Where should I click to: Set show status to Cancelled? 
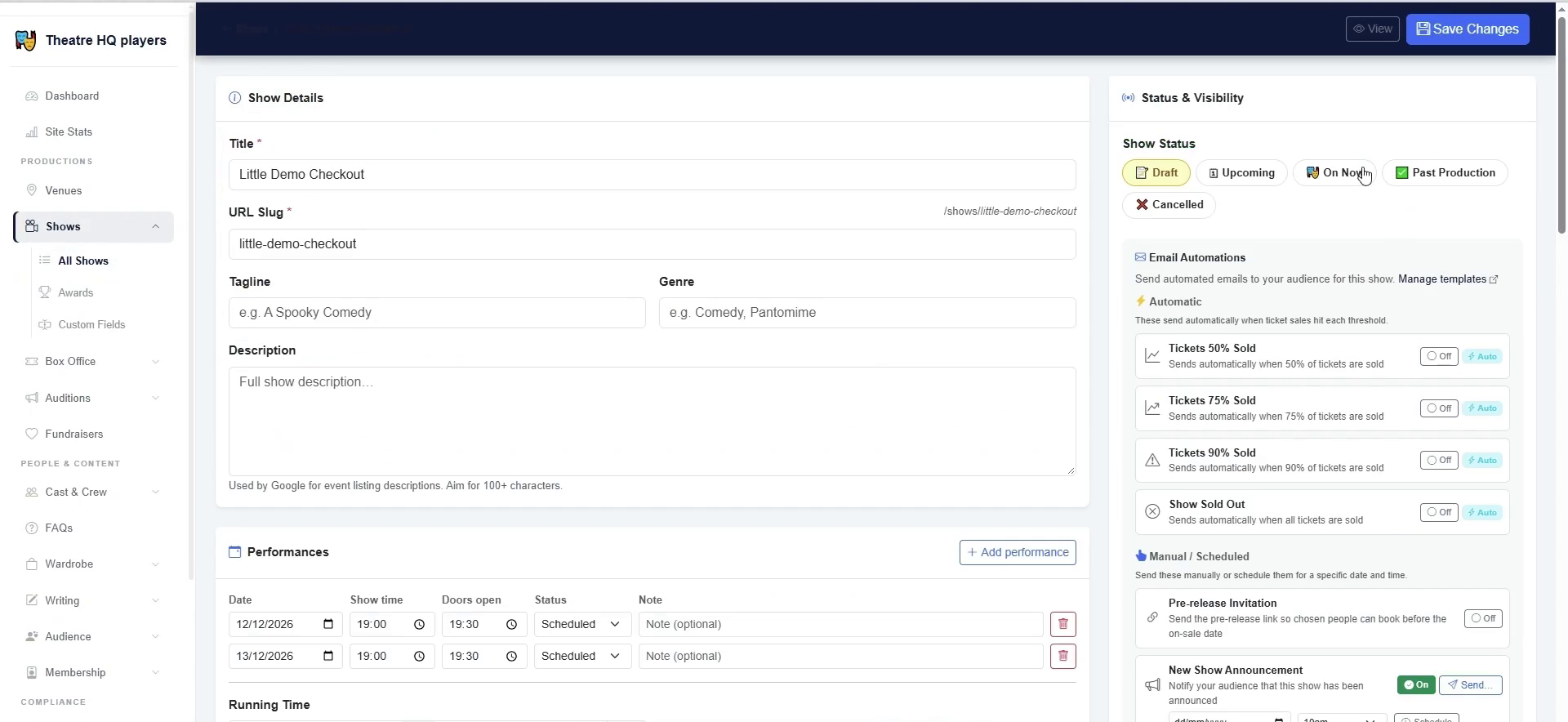click(1169, 204)
